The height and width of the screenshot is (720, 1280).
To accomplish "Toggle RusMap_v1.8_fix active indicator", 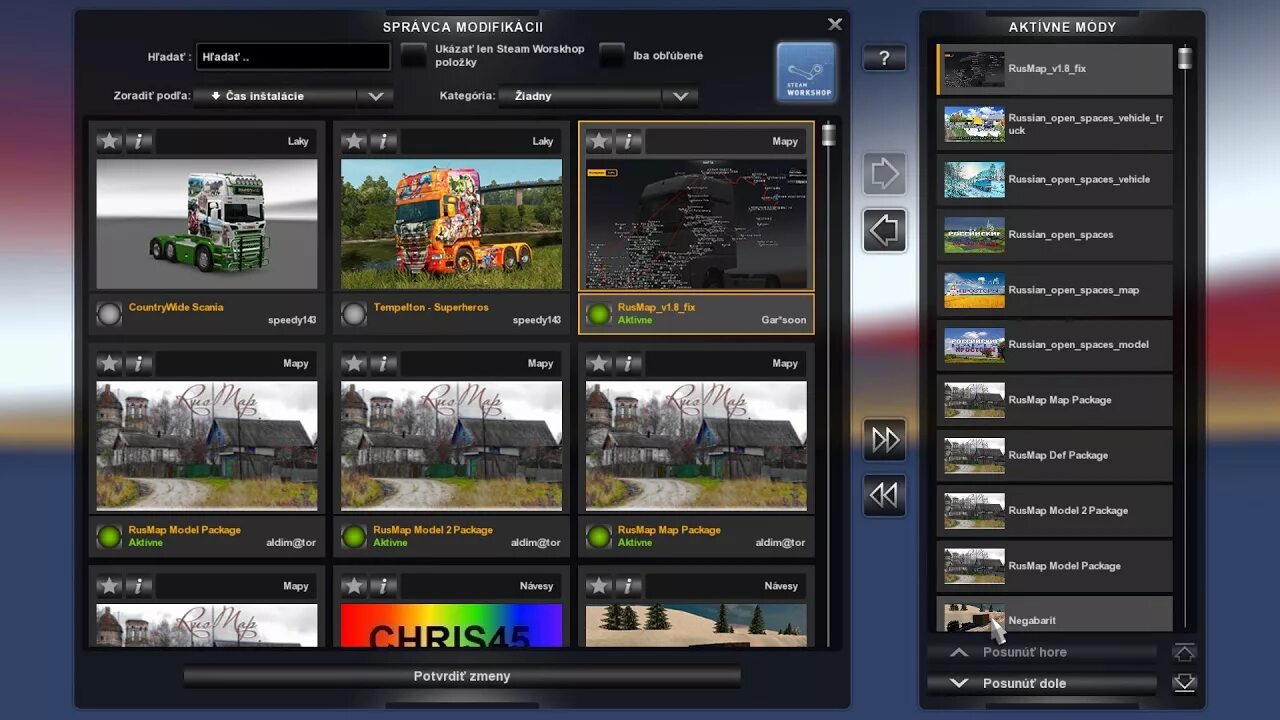I will pyautogui.click(x=599, y=314).
